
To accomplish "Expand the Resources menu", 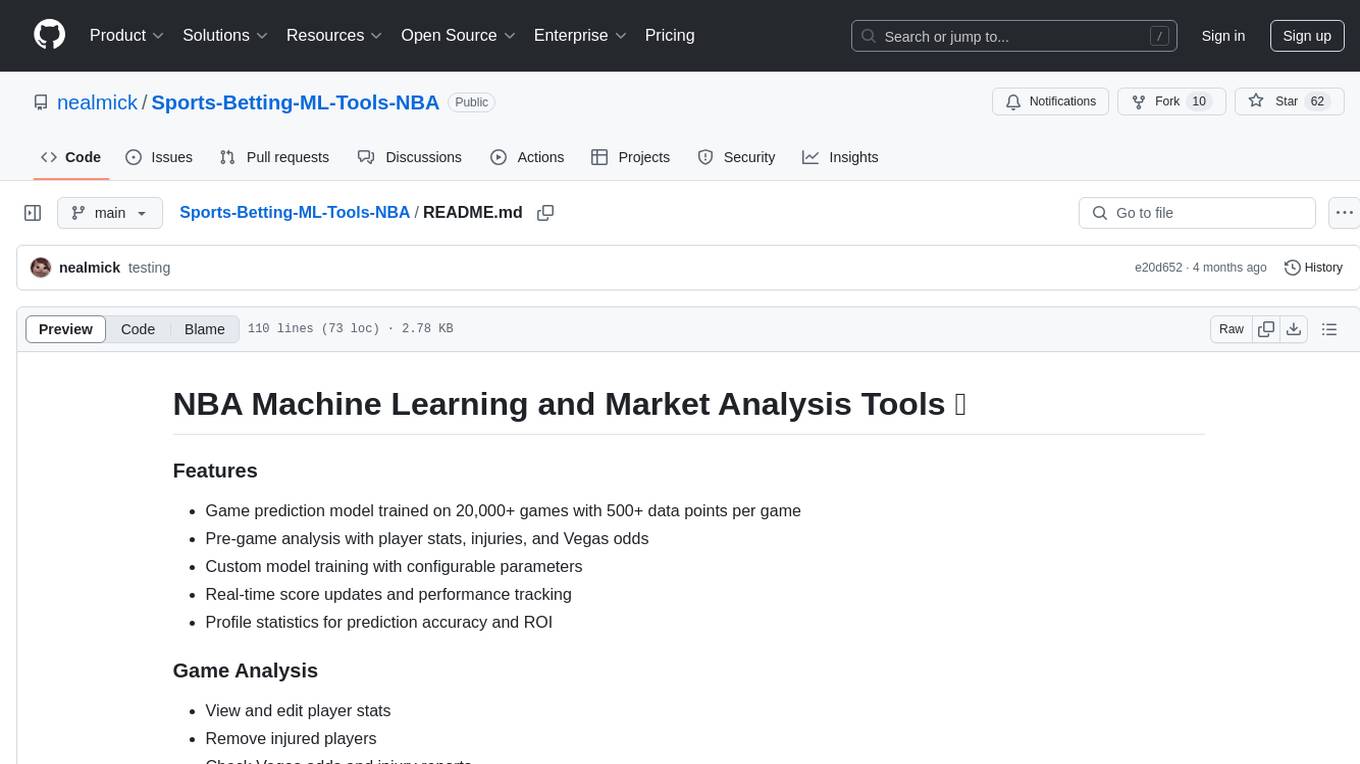I will pyautogui.click(x=334, y=35).
